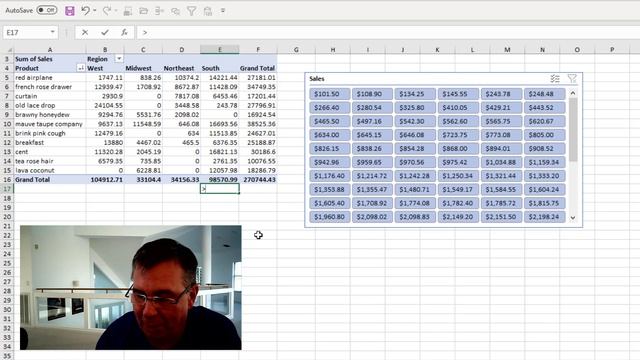This screenshot has height=360, width=640.
Task: Select column A header
Action: click(50, 50)
